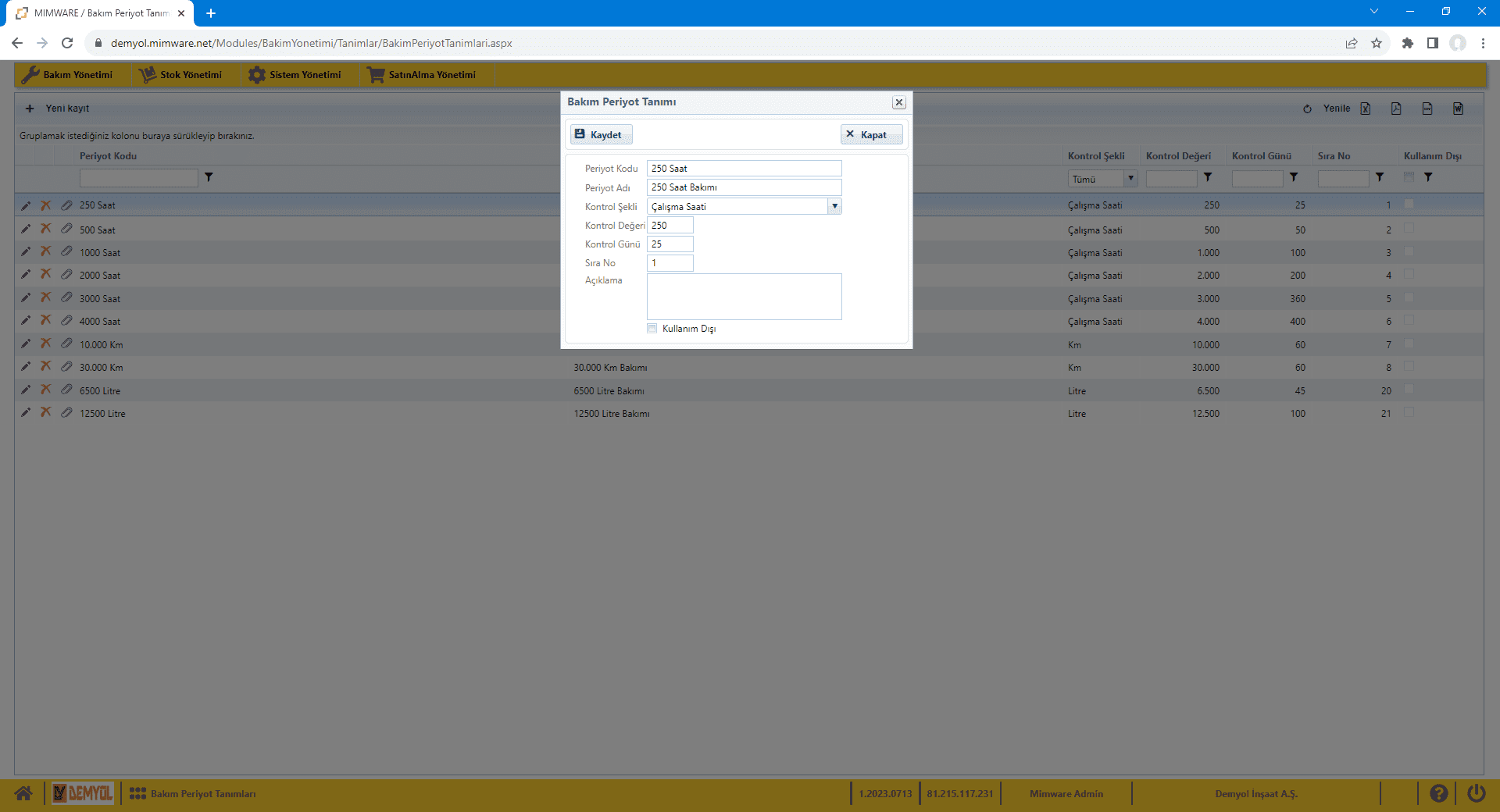Export the grid to PDF
Screen dimensions: 1500x812
pos(1396,109)
